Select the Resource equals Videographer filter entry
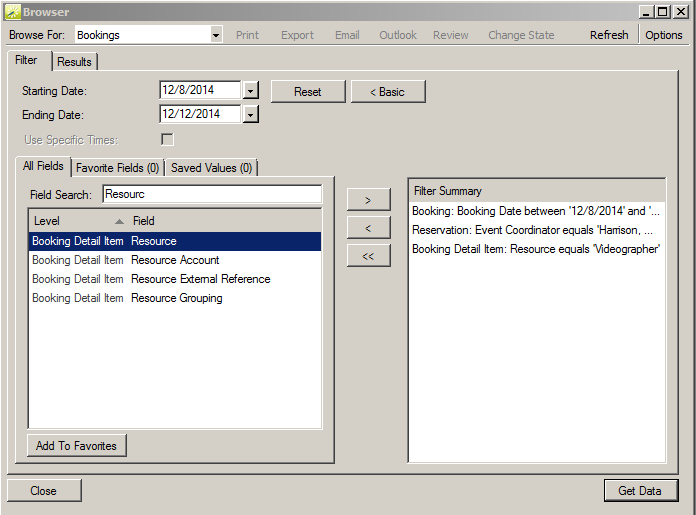This screenshot has width=696, height=515. [536, 249]
